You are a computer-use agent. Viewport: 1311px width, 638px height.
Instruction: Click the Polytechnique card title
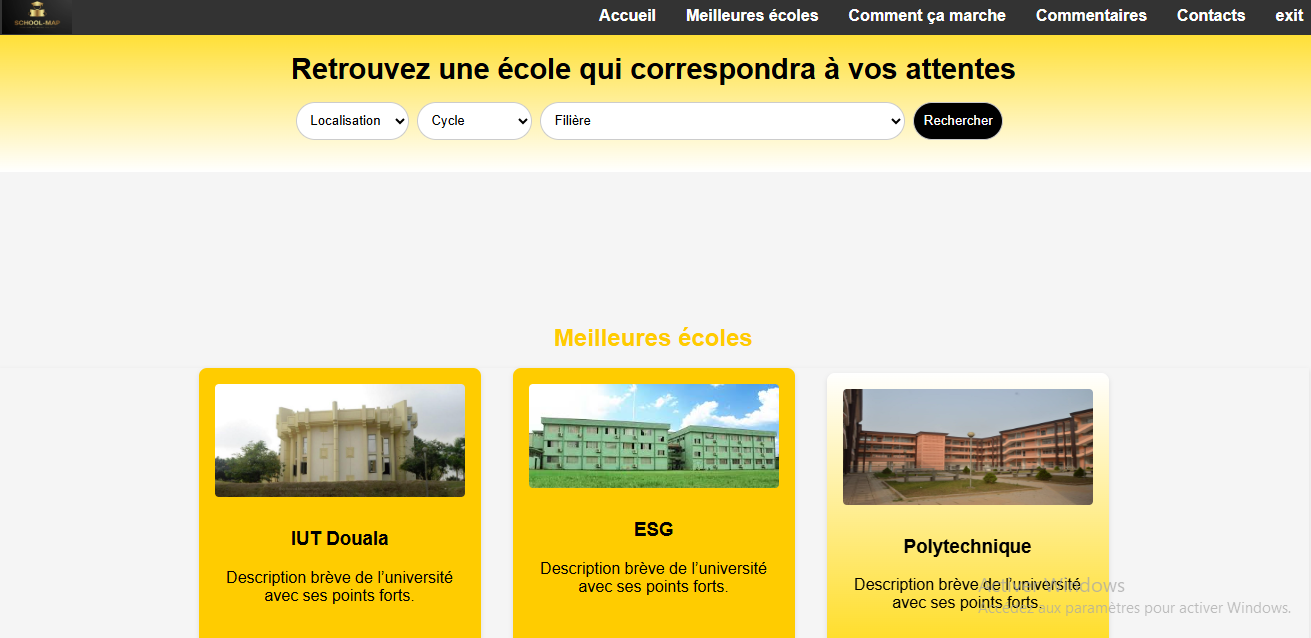(967, 547)
